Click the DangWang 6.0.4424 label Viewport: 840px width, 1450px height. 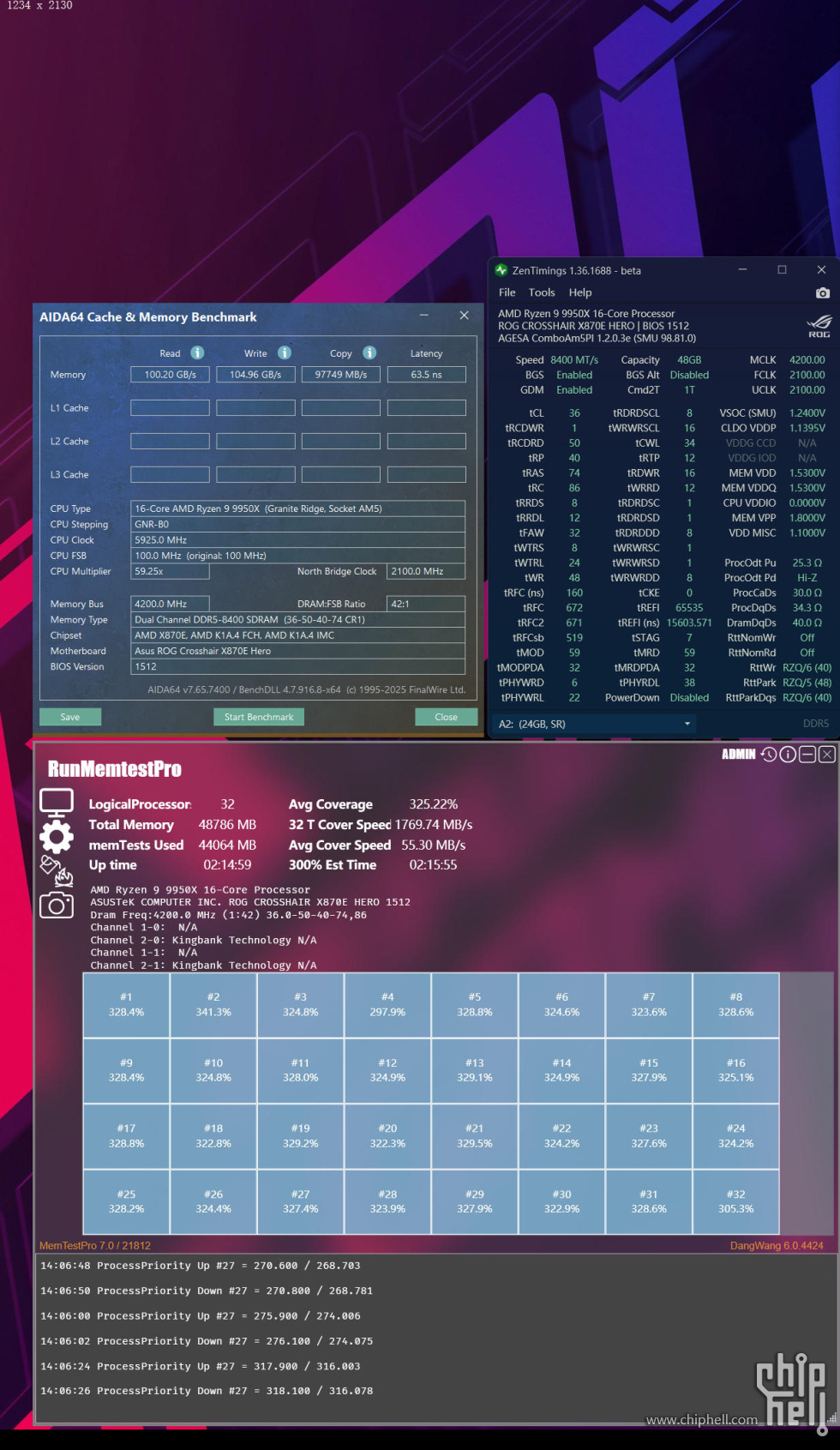click(x=777, y=1246)
